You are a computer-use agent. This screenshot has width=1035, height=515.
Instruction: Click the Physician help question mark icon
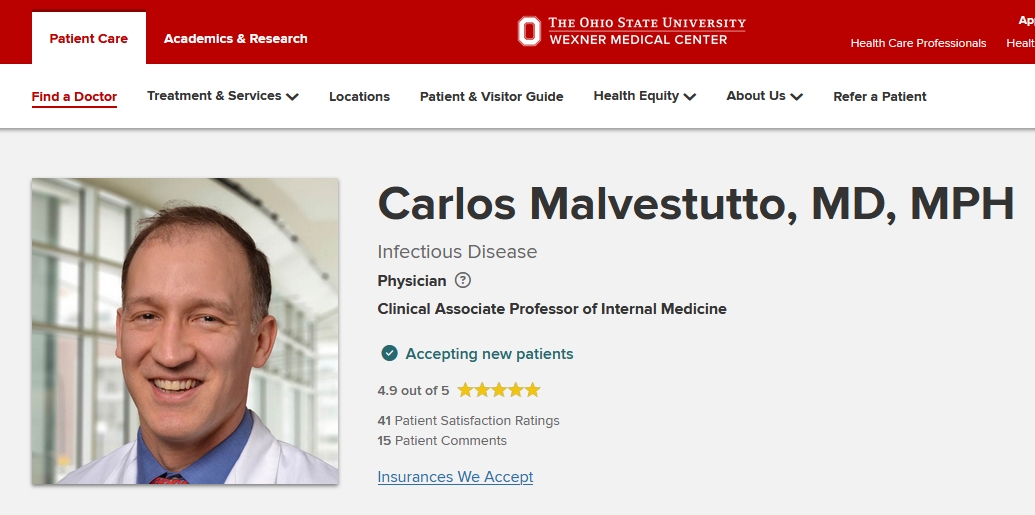coord(463,281)
